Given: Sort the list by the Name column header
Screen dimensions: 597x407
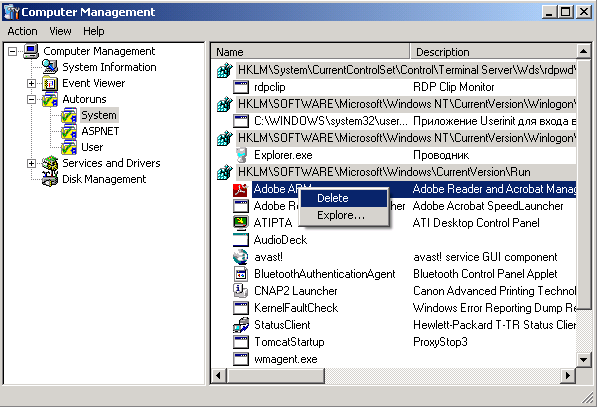Looking at the screenshot, I should click(x=310, y=52).
